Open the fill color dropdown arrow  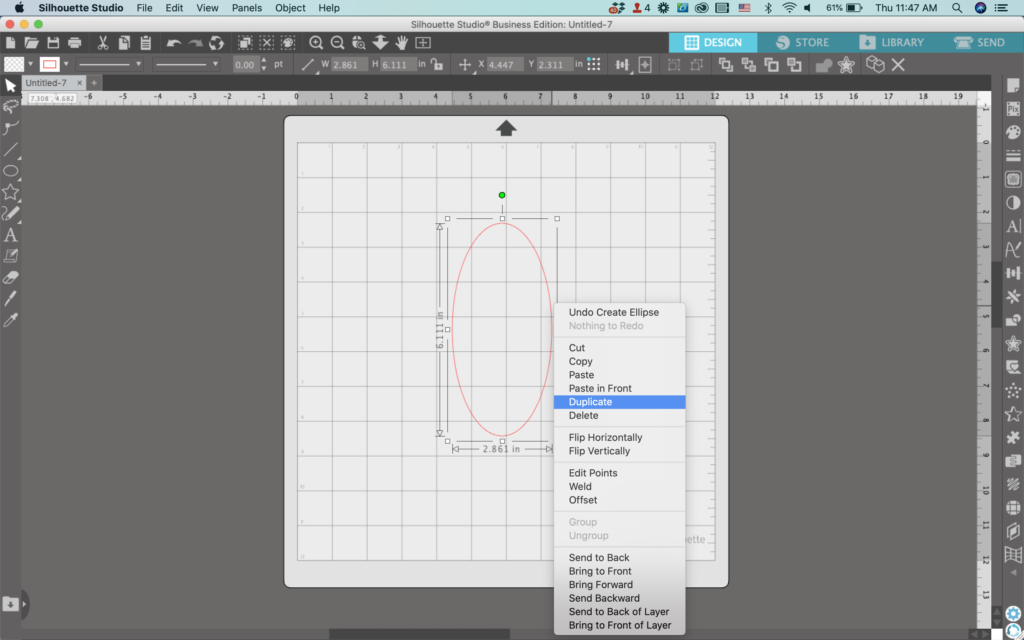click(x=30, y=64)
